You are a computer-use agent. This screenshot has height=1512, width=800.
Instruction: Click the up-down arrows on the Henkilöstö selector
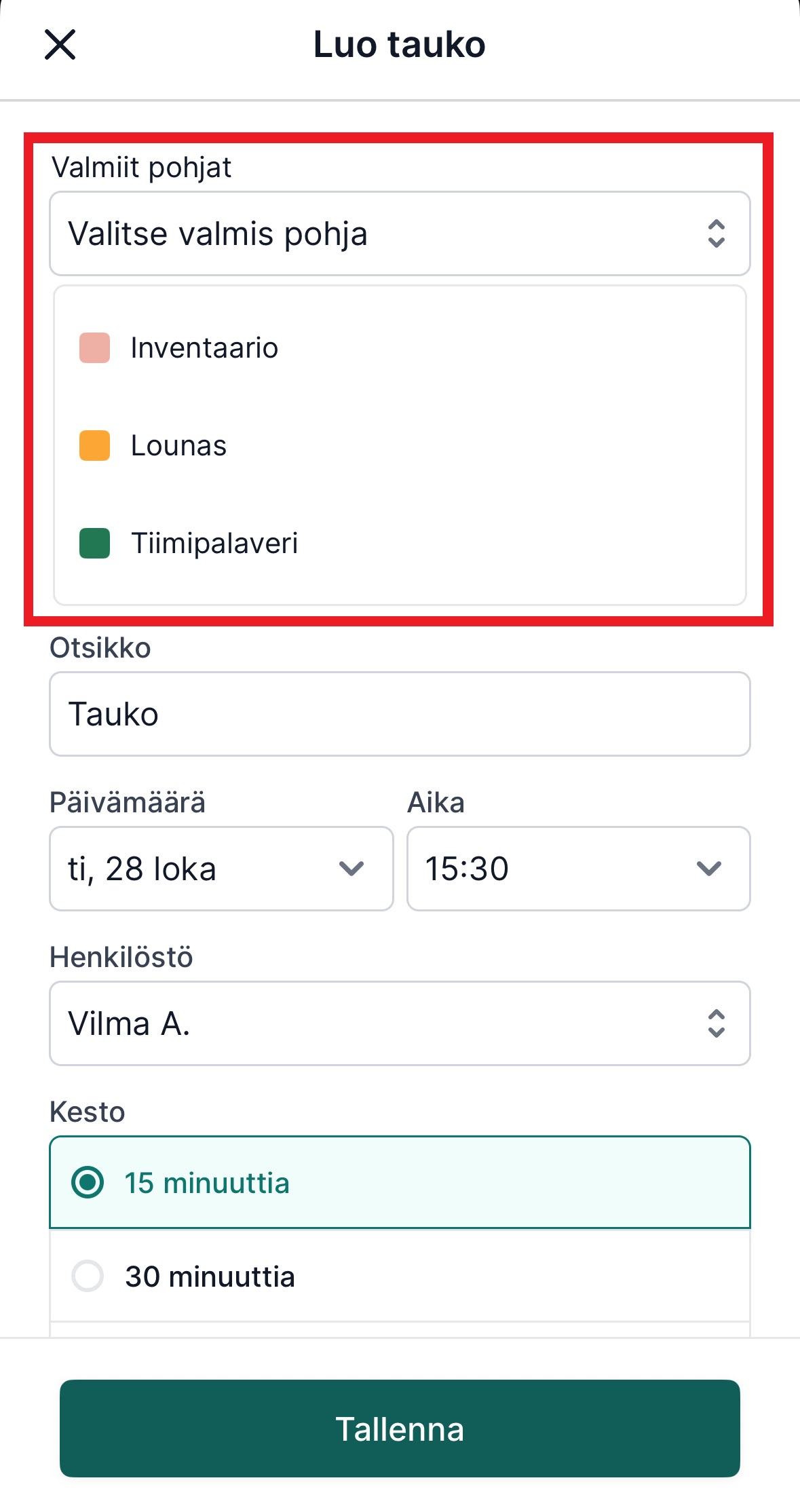(718, 1023)
